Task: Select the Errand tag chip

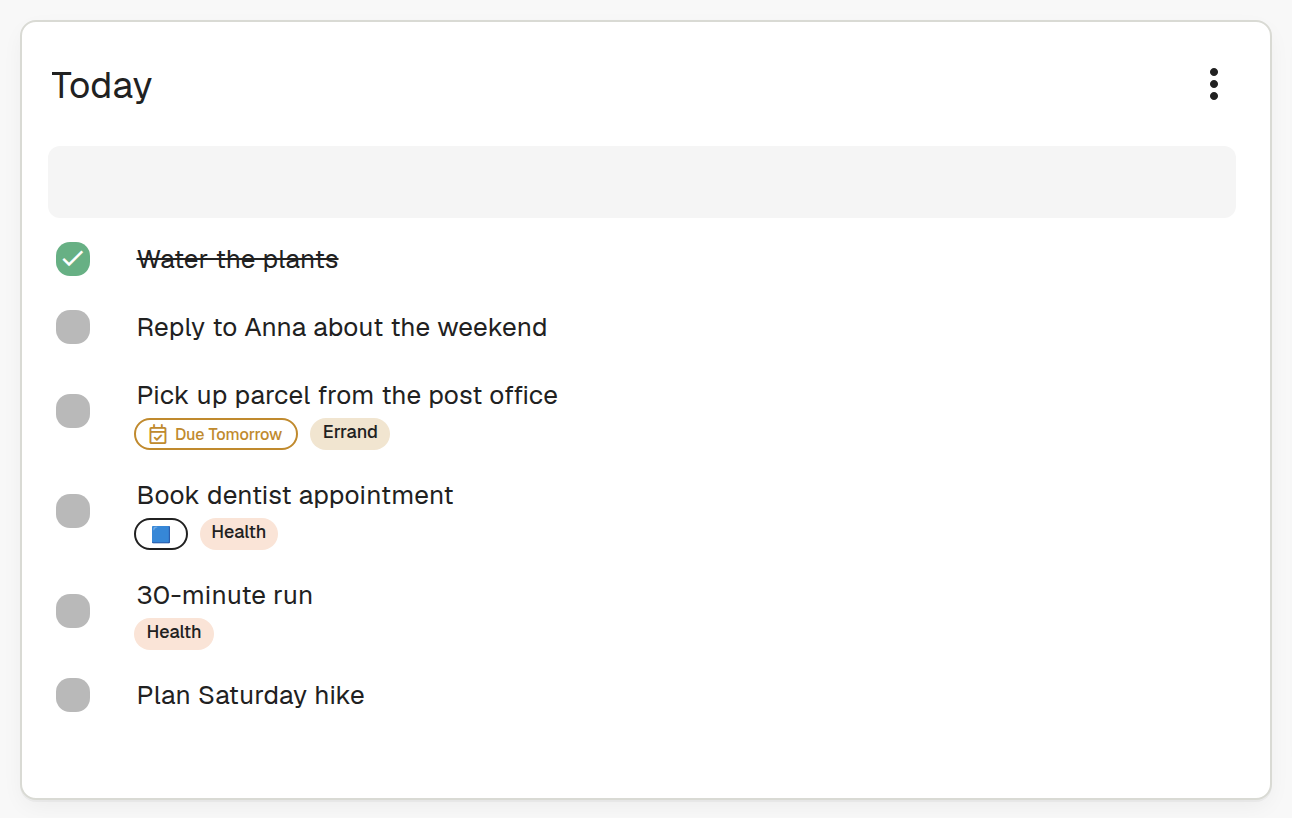Action: tap(350, 433)
